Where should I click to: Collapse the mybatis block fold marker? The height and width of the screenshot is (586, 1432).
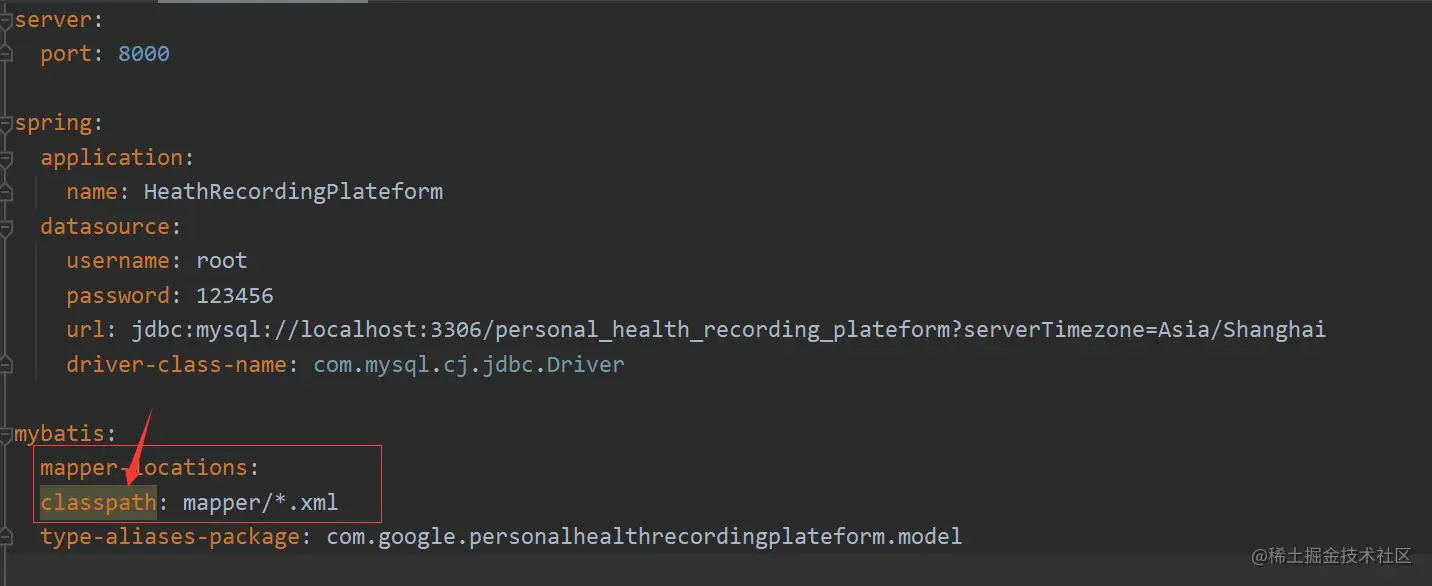tap(6, 434)
